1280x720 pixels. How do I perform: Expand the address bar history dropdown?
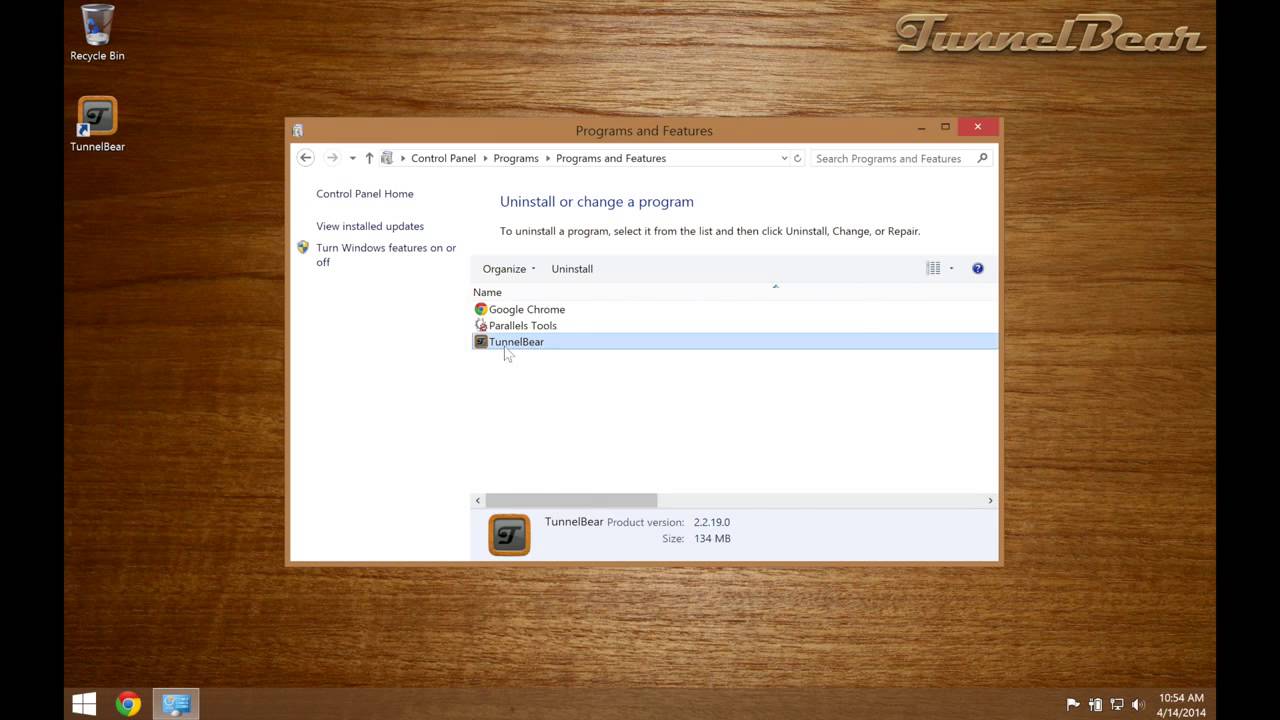pos(784,158)
